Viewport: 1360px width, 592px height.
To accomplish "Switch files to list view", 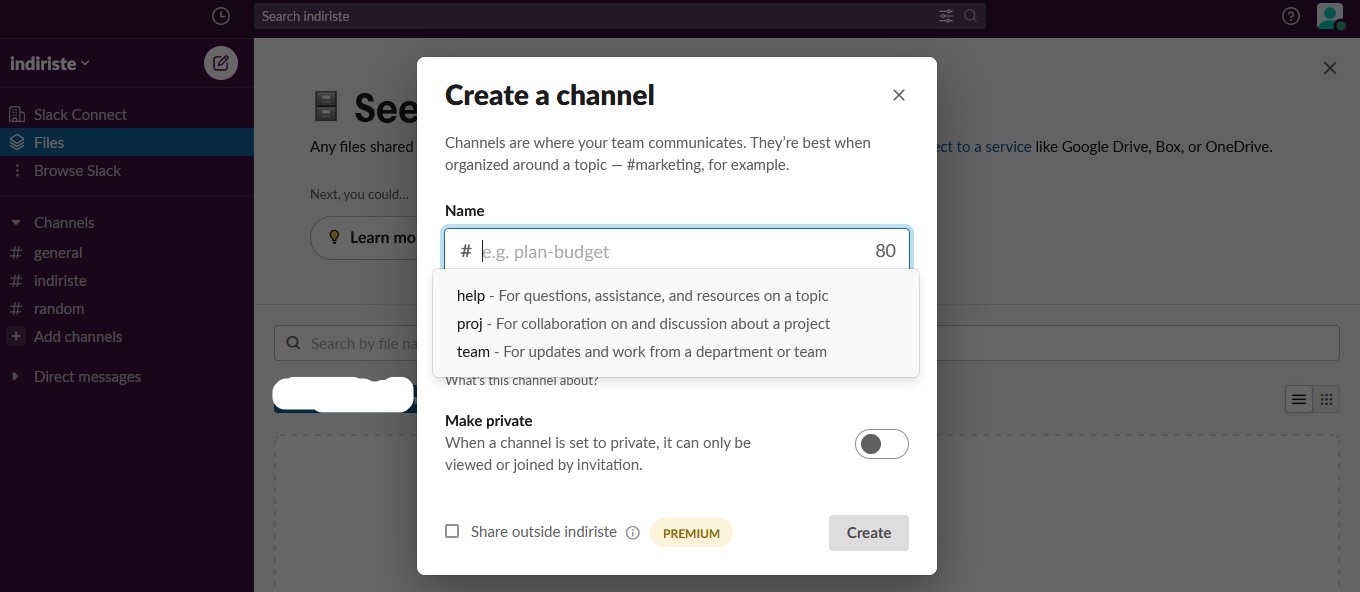I will pos(1299,400).
